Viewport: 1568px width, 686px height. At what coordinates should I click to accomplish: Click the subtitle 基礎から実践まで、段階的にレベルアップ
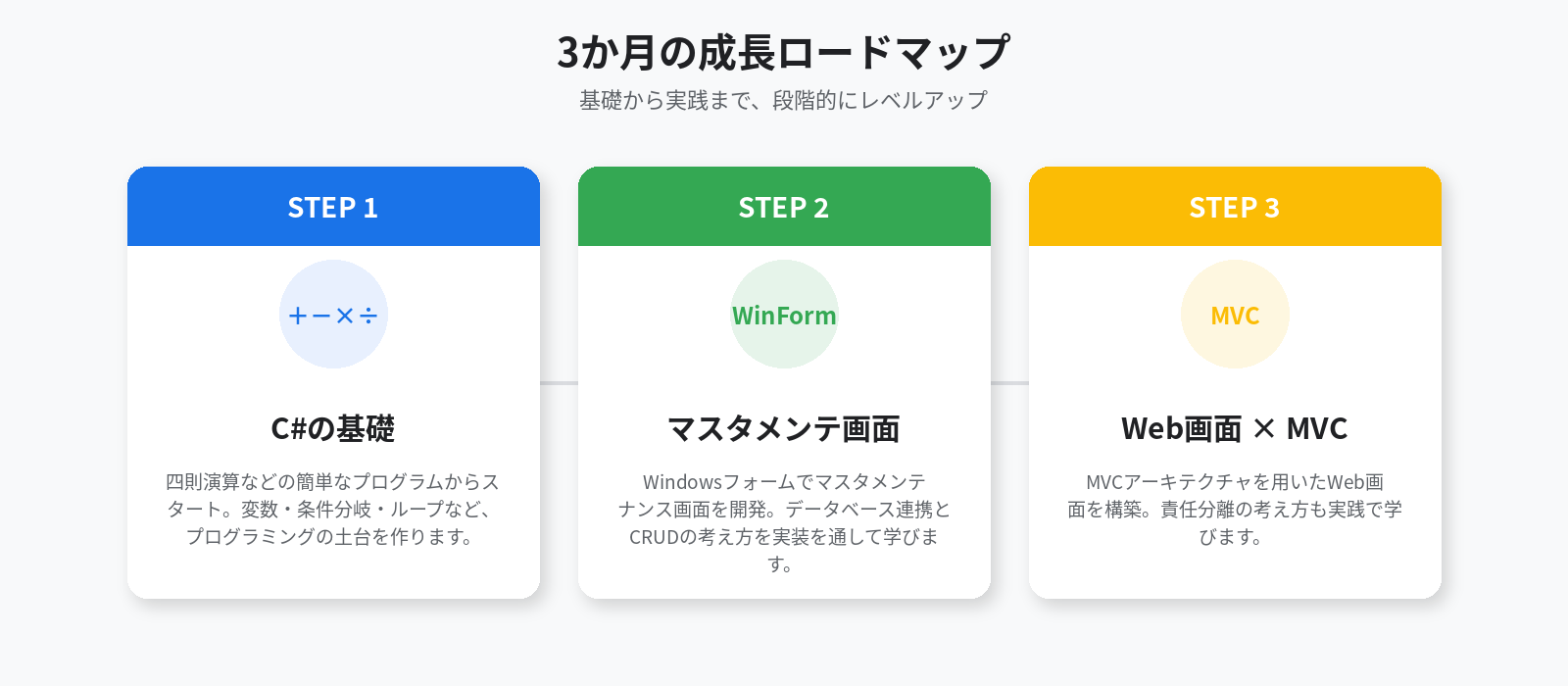click(x=784, y=100)
